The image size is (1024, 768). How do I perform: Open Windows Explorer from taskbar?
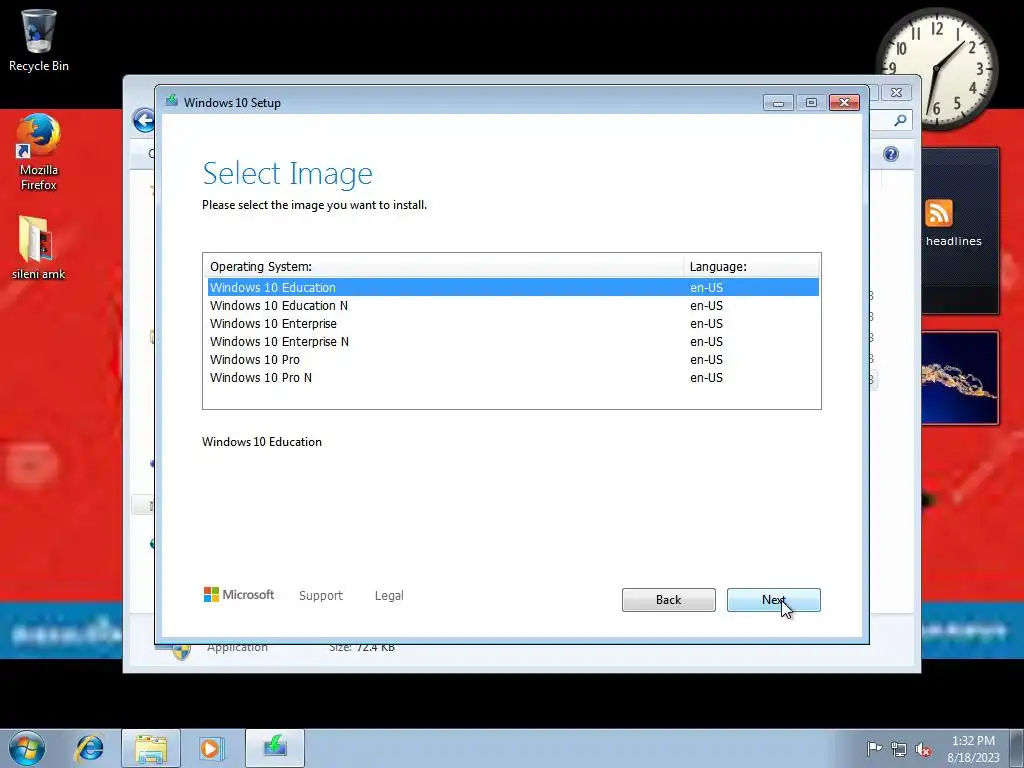coord(151,748)
